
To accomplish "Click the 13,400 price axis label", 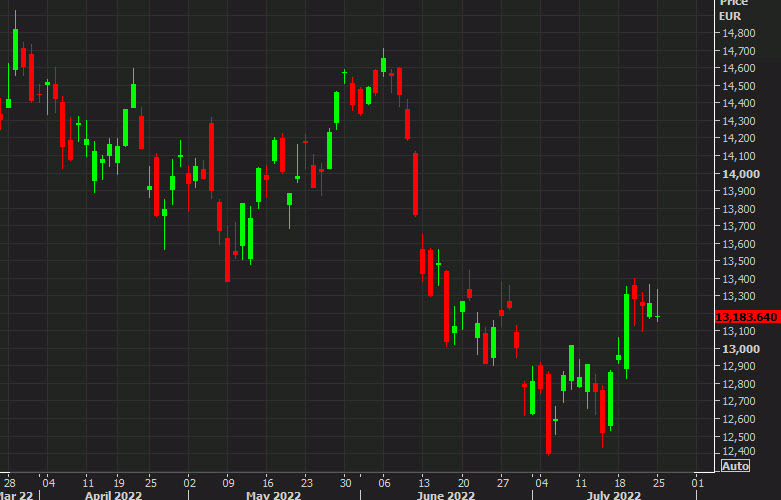I will point(739,279).
